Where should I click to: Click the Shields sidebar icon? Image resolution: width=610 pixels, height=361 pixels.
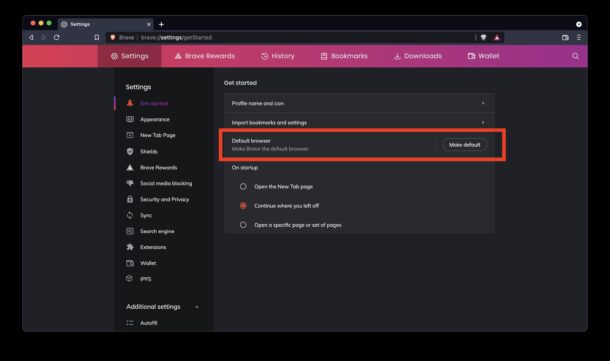(x=130, y=151)
